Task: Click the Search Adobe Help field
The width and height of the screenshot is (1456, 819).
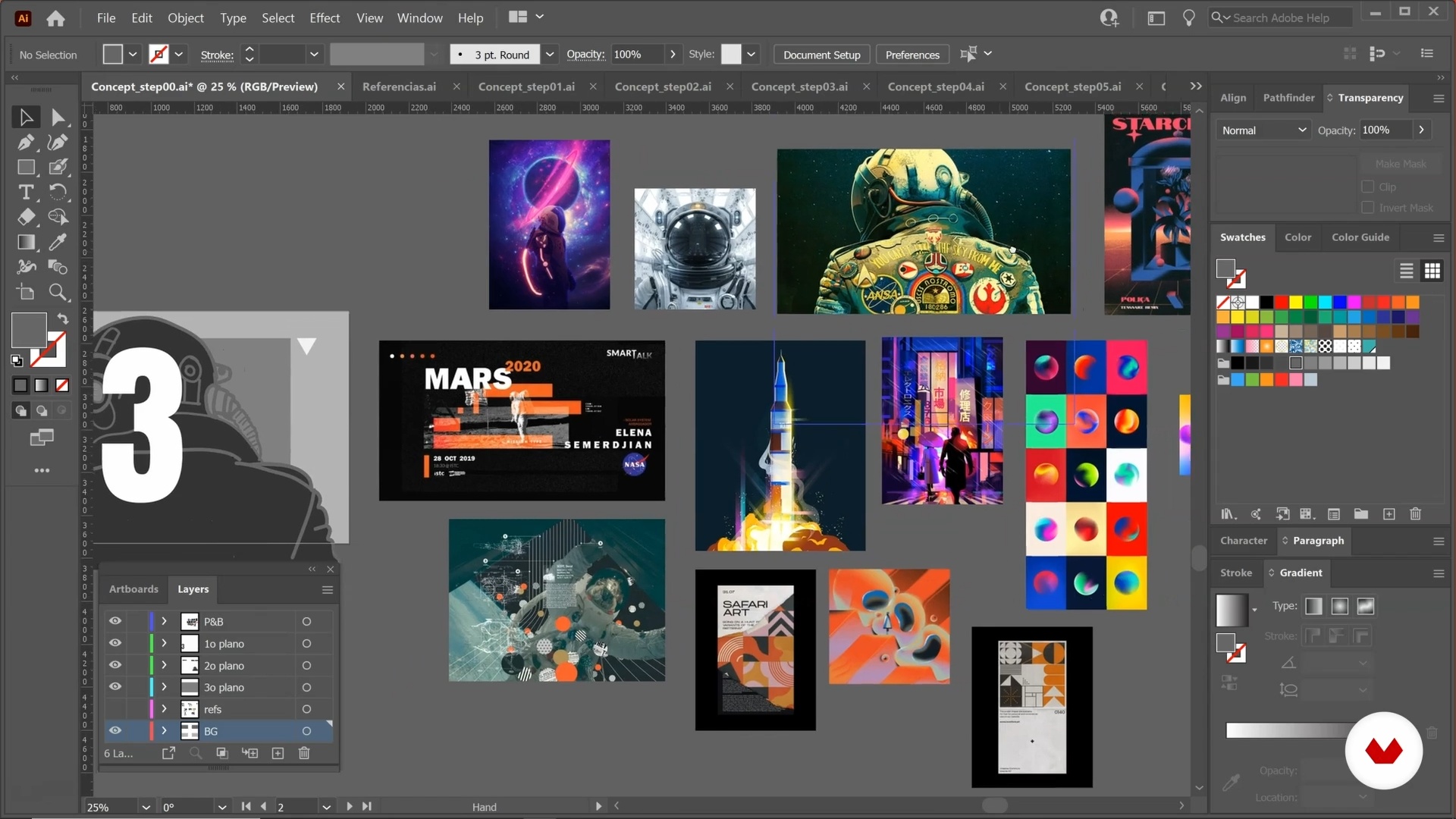Action: 1280,17
